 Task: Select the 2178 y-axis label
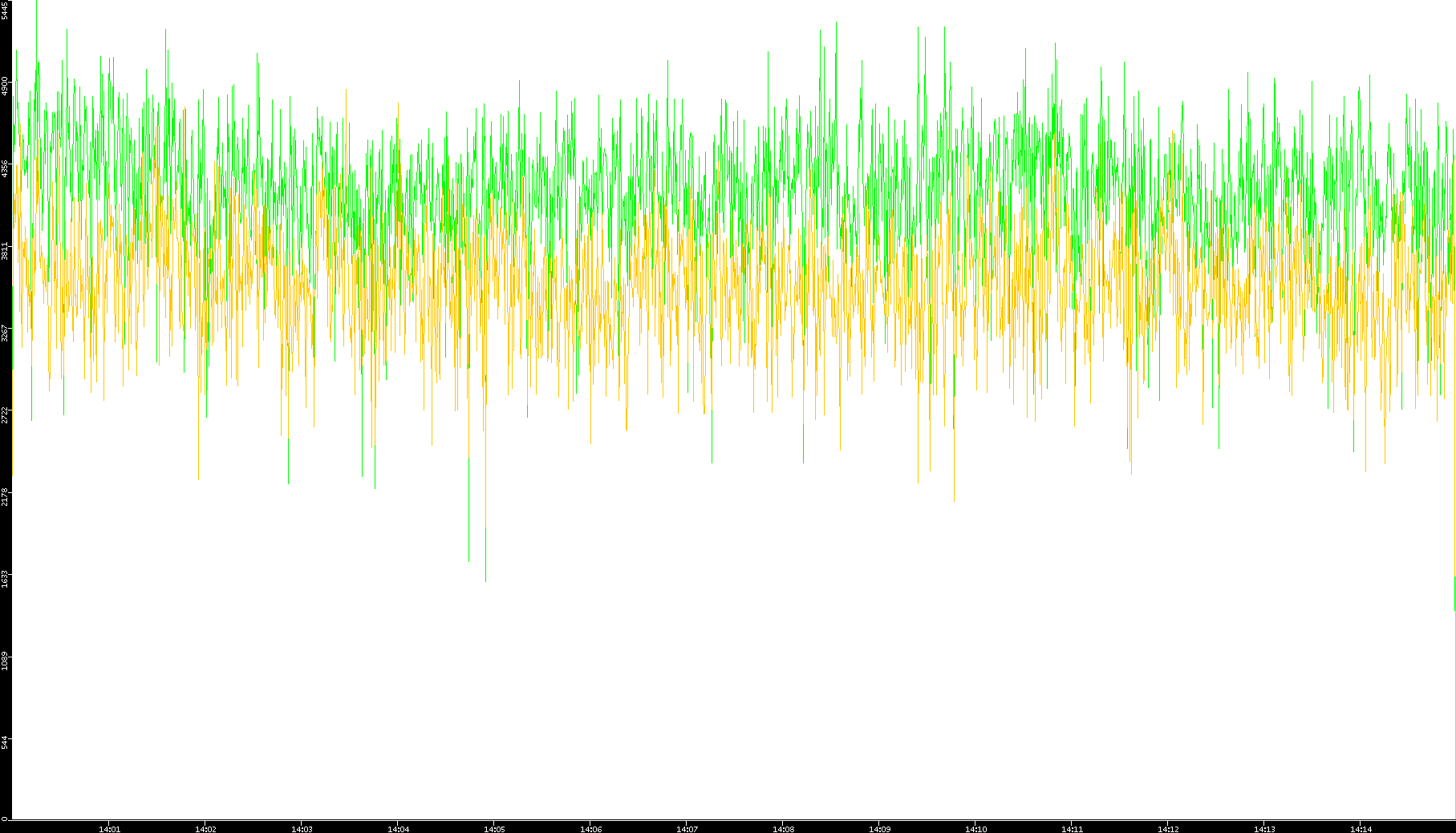pyautogui.click(x=5, y=496)
